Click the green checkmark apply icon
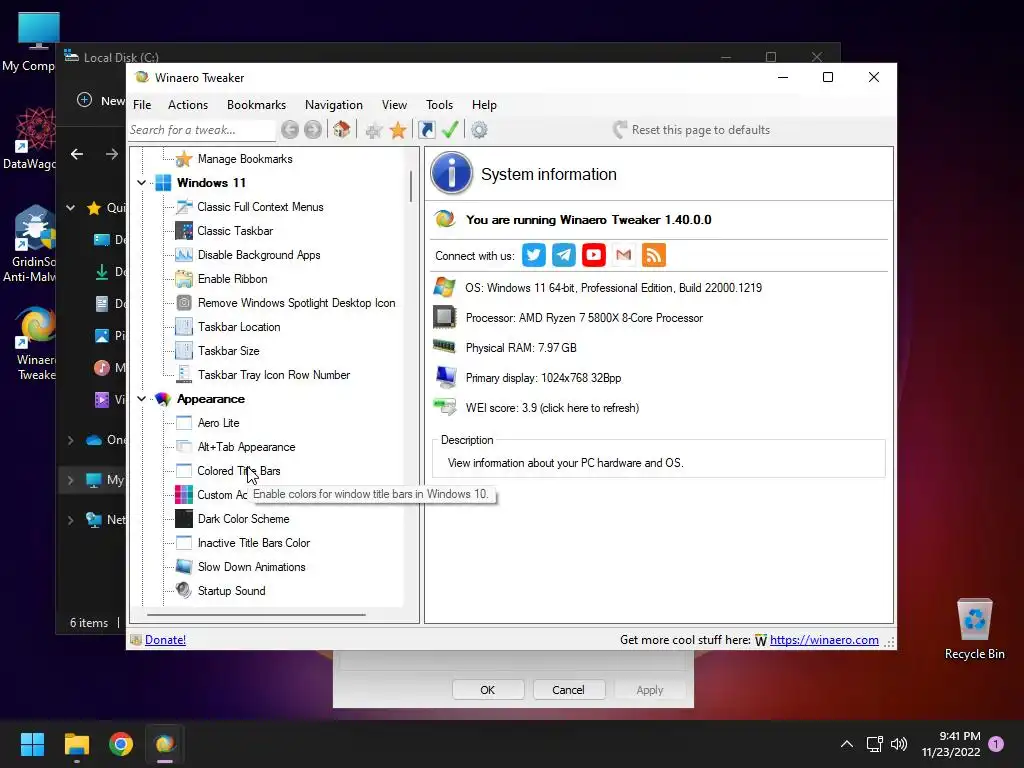Viewport: 1024px width, 768px height. pos(450,129)
